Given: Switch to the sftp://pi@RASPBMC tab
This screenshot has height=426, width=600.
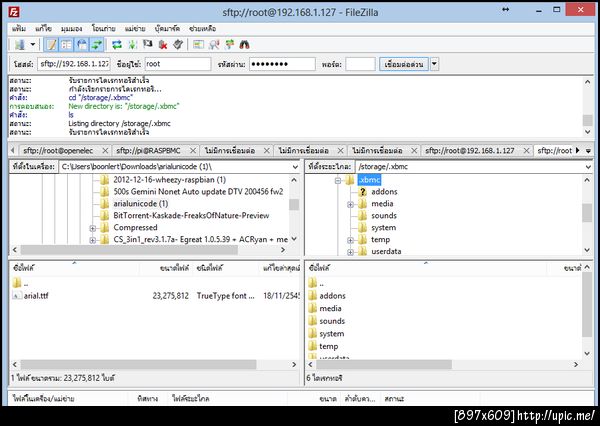Looking at the screenshot, I should [x=148, y=151].
